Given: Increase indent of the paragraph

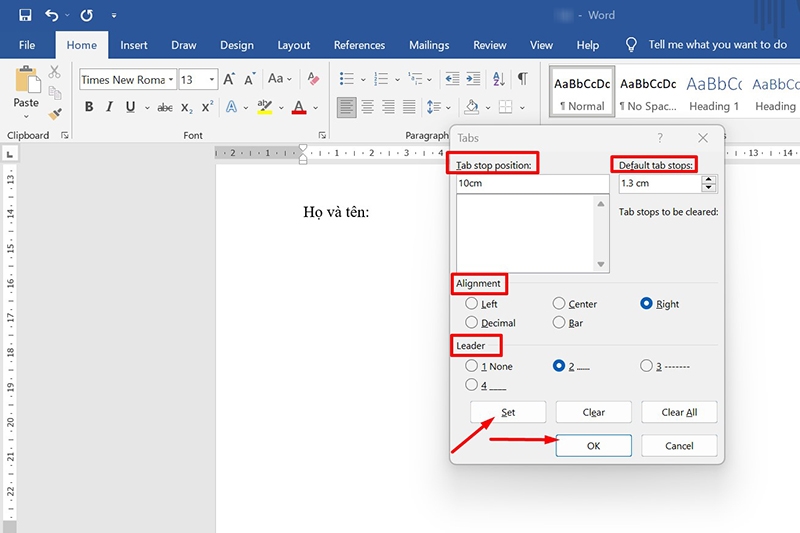Looking at the screenshot, I should tap(473, 79).
